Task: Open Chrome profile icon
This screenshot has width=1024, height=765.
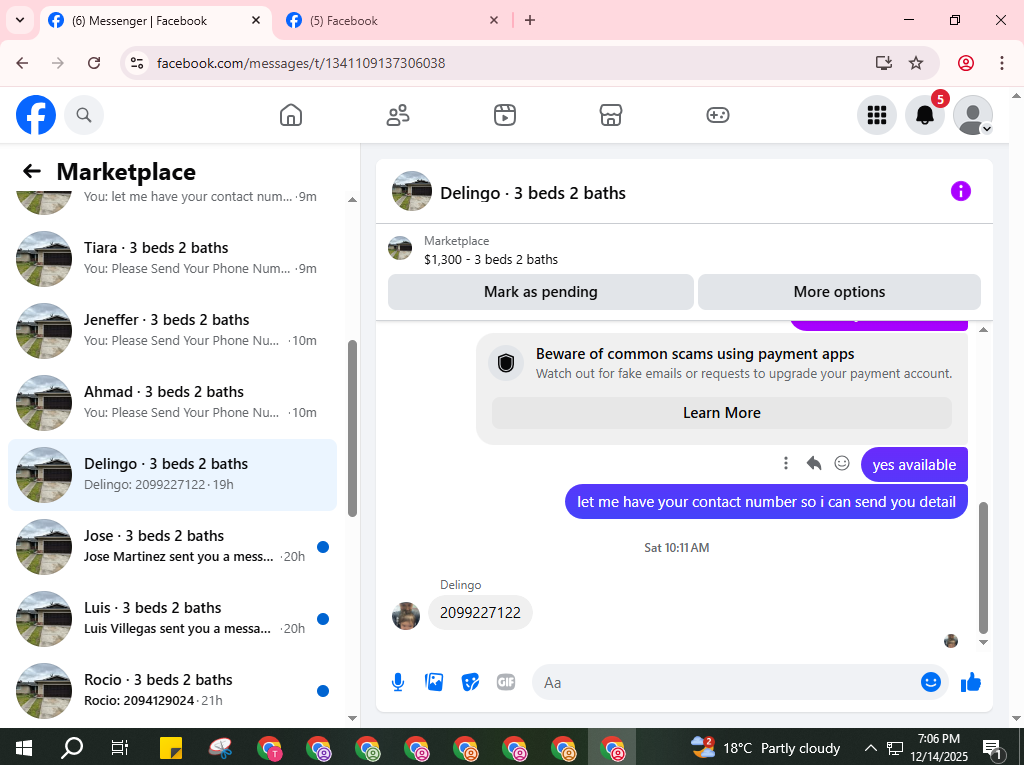Action: click(966, 63)
